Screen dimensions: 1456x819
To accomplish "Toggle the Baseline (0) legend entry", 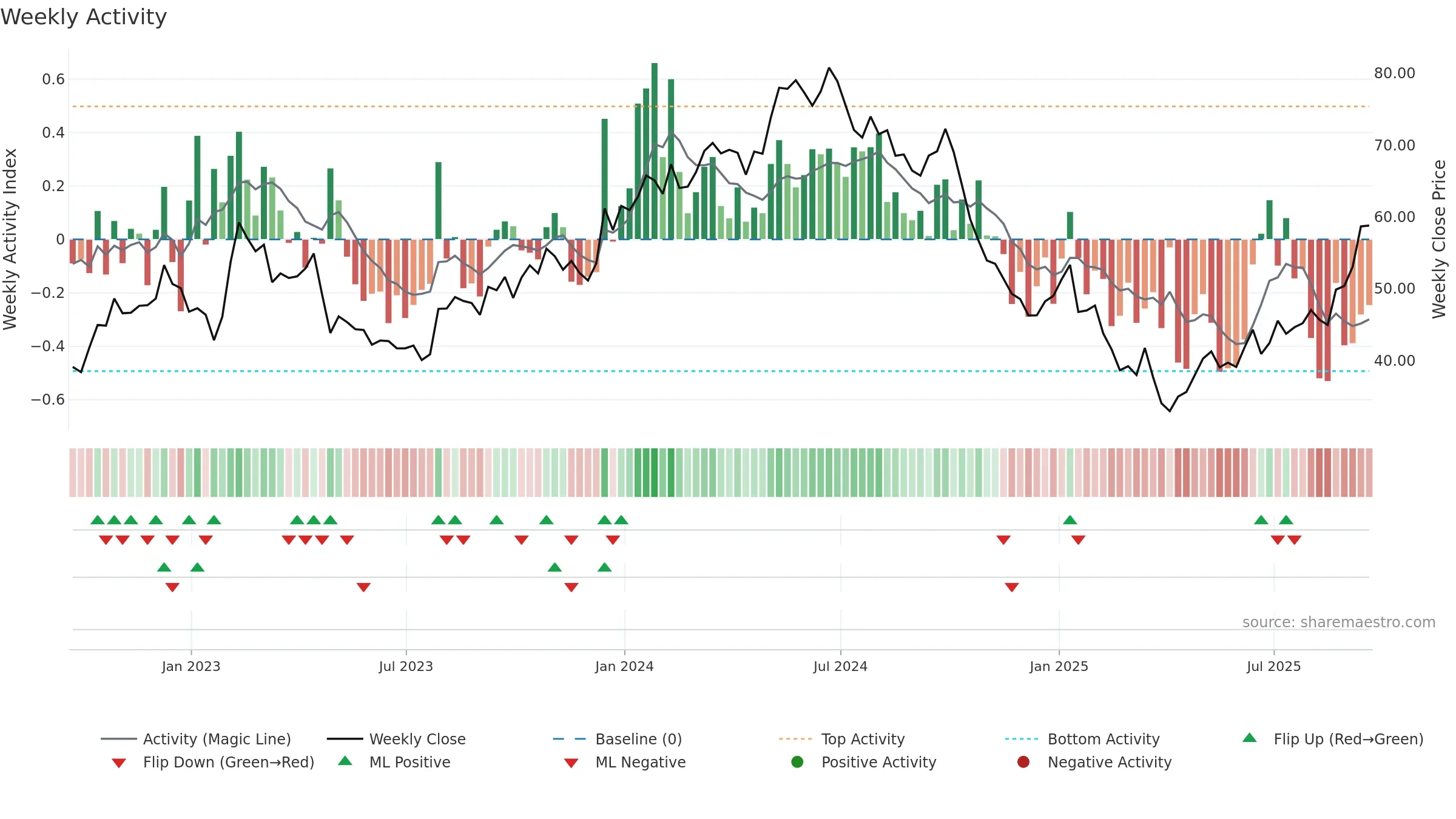I will tap(618, 739).
